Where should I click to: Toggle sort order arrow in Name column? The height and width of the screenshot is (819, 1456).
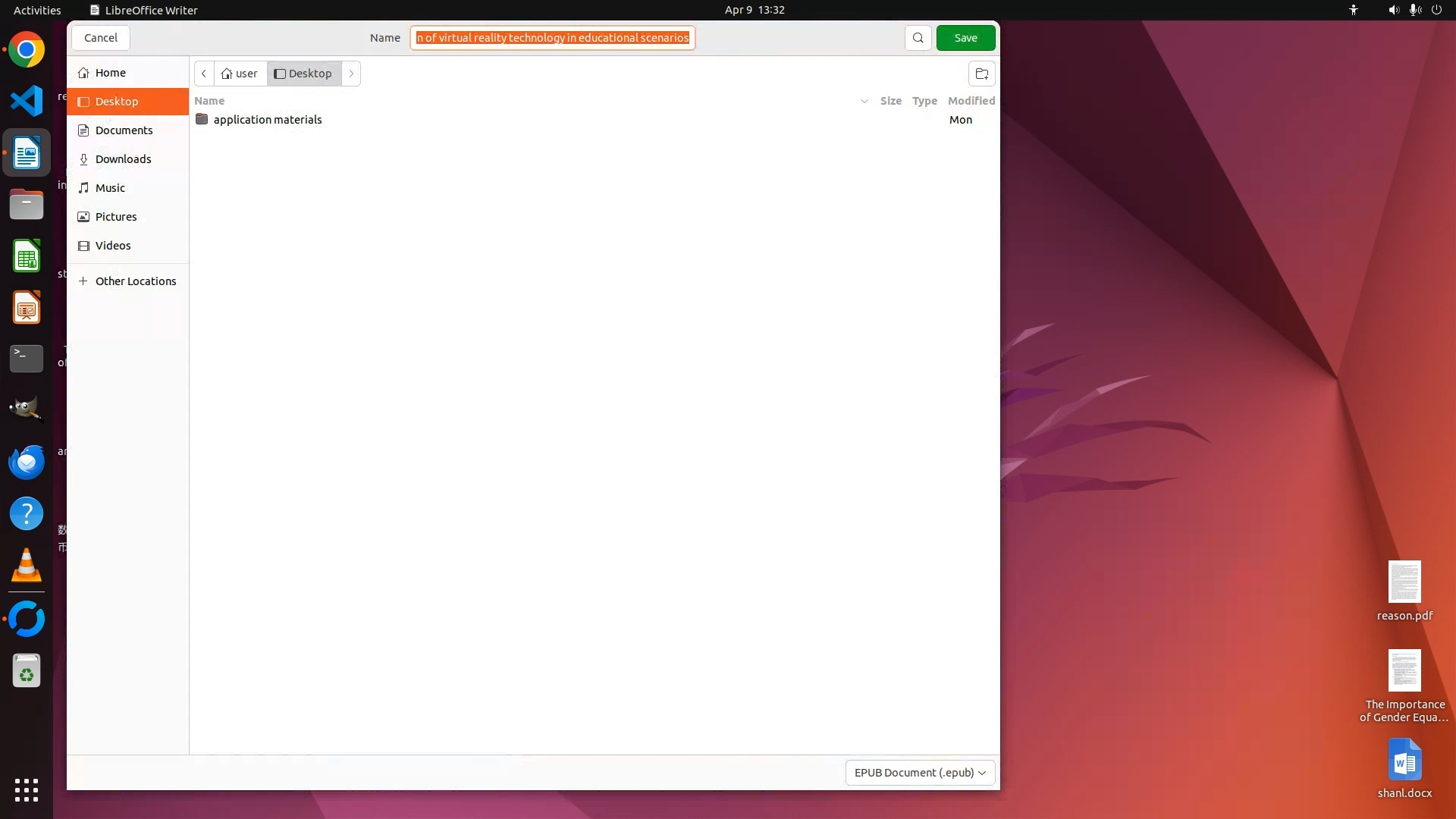tap(864, 101)
